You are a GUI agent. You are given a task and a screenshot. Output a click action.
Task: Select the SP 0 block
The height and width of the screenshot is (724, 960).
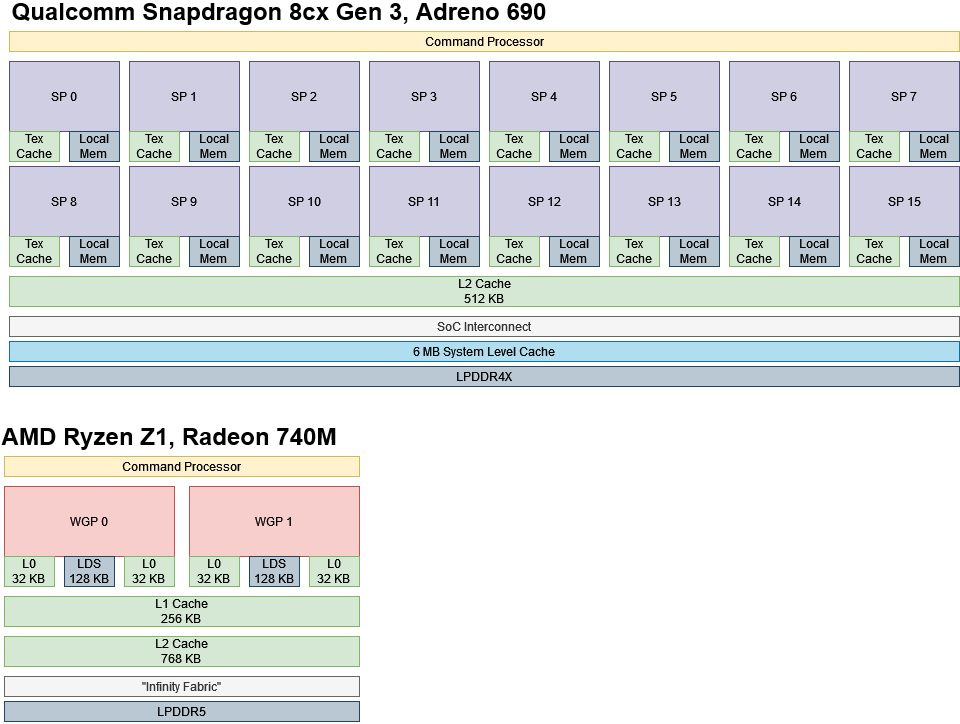coord(64,96)
